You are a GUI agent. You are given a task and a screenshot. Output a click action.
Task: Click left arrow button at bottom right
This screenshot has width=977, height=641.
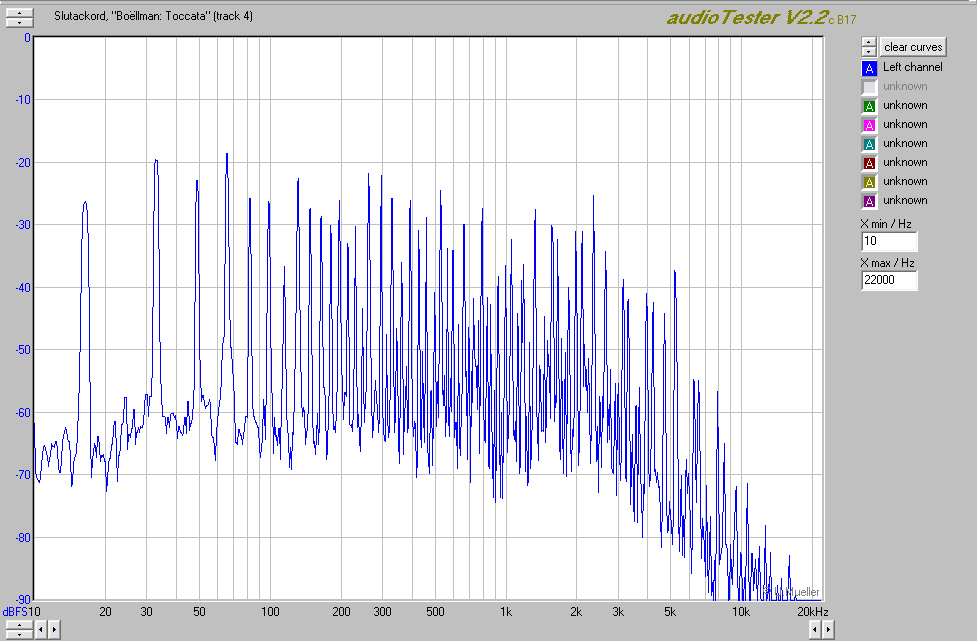coord(815,629)
